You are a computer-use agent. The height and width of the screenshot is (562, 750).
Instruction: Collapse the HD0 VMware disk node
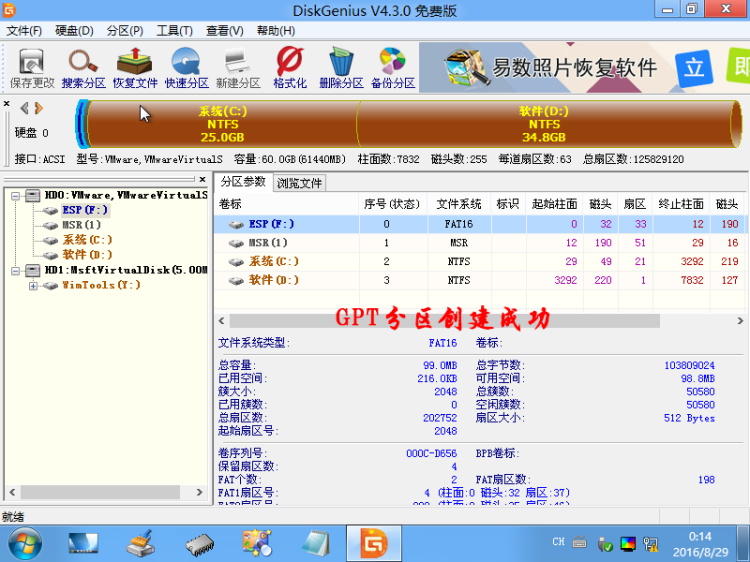click(x=15, y=196)
